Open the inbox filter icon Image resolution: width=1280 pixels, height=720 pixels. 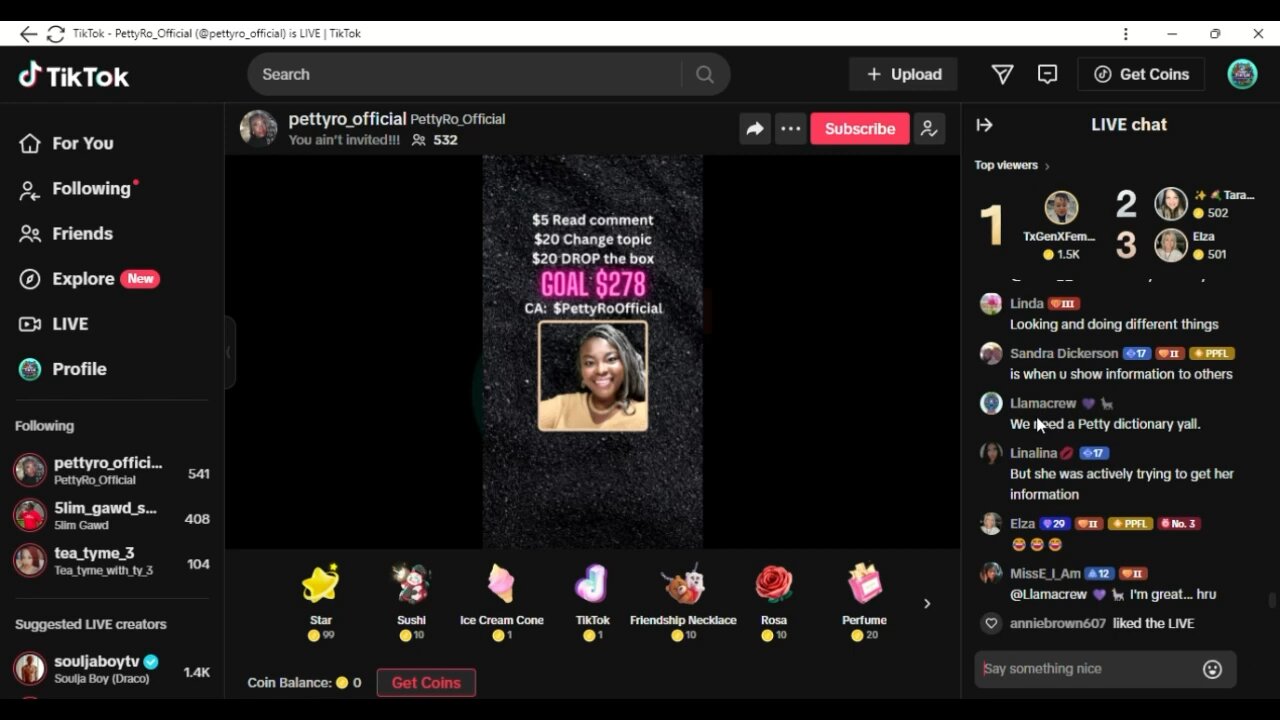click(x=1002, y=74)
